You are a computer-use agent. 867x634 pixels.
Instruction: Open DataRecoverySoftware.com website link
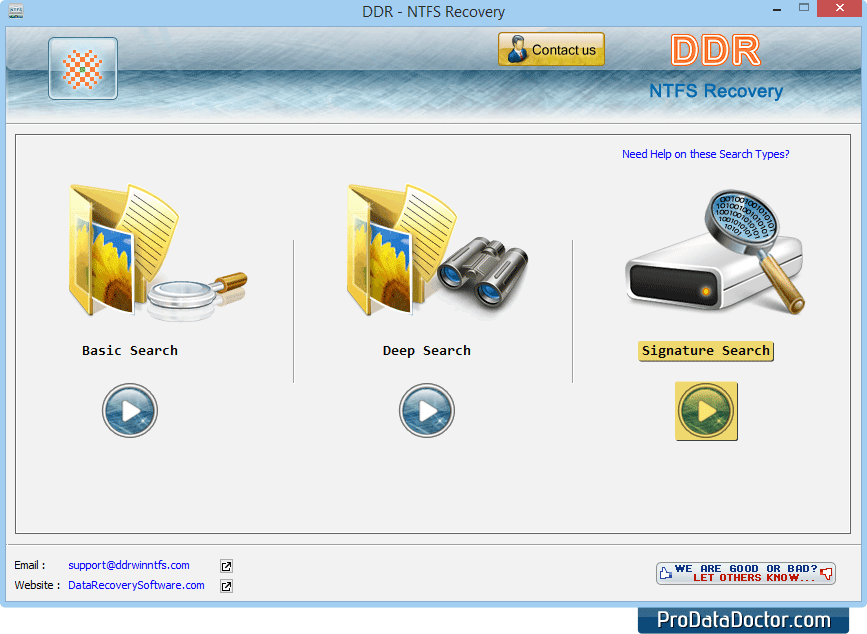[136, 585]
